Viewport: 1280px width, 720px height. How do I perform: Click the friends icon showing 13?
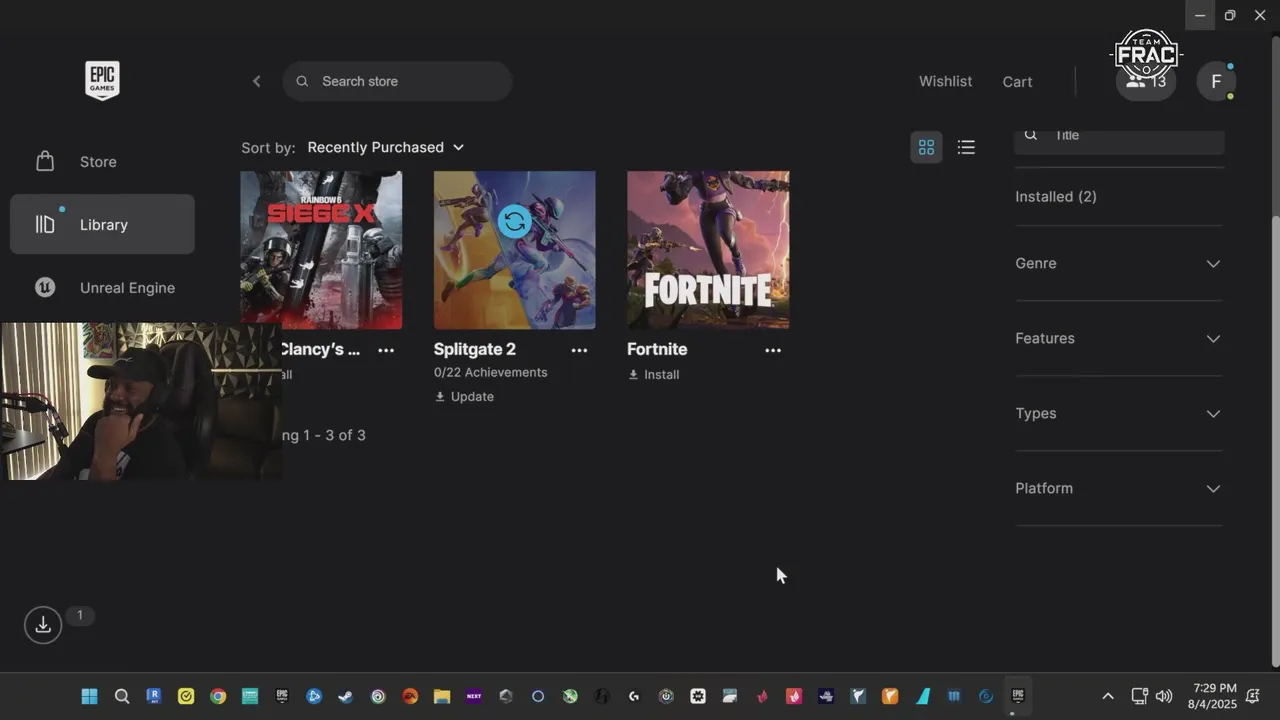point(1146,81)
